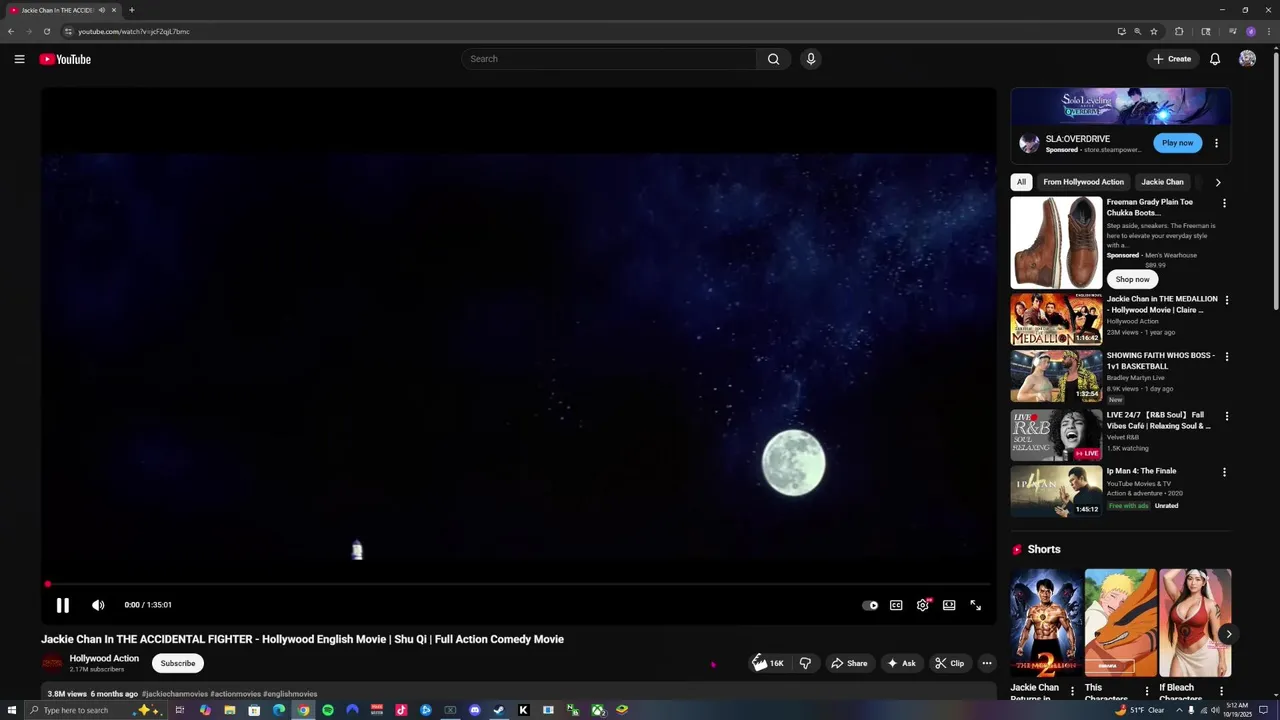Click the Hollywood Action channel avatar
The height and width of the screenshot is (720, 1280).
(x=52, y=663)
